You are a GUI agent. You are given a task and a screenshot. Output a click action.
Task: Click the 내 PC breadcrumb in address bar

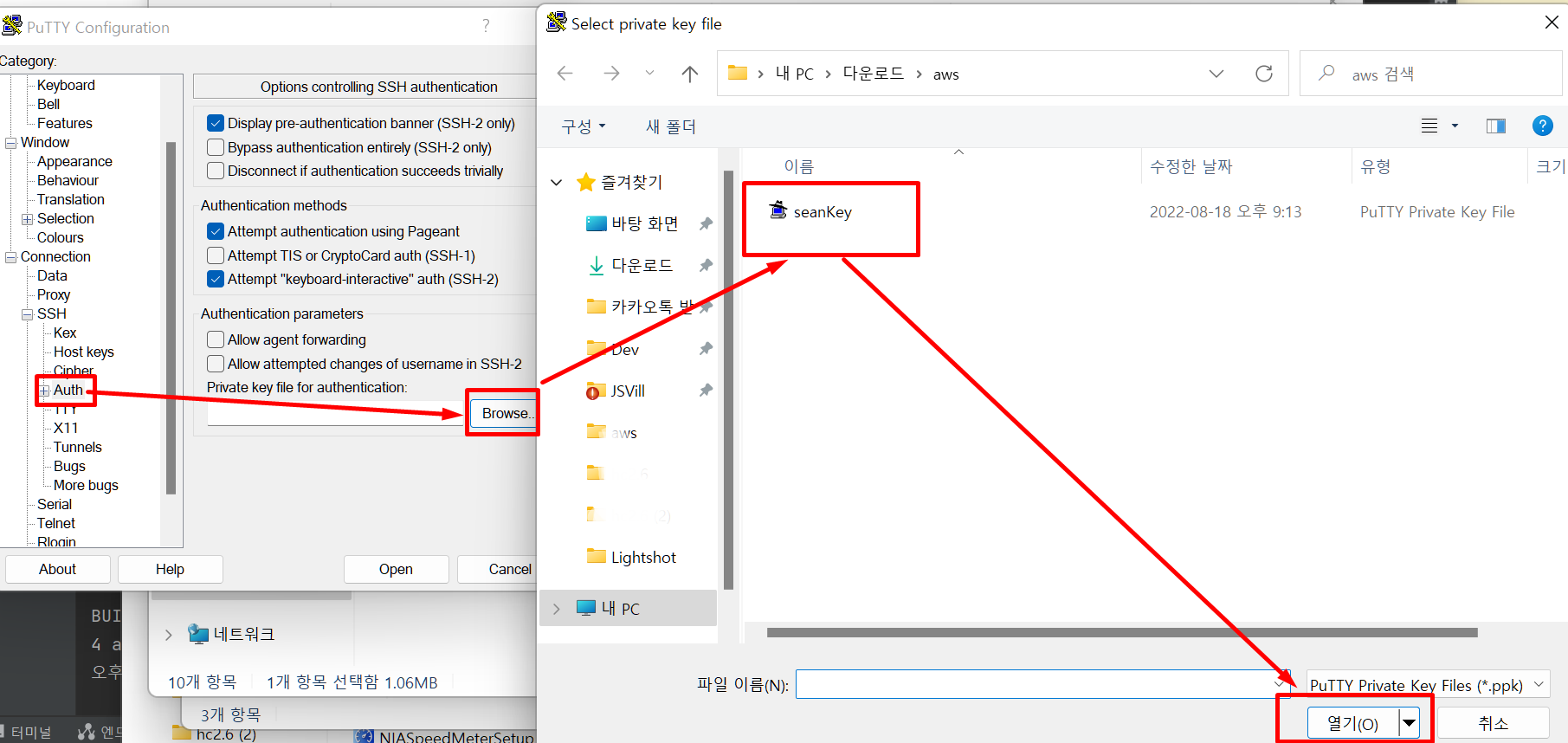(x=794, y=74)
